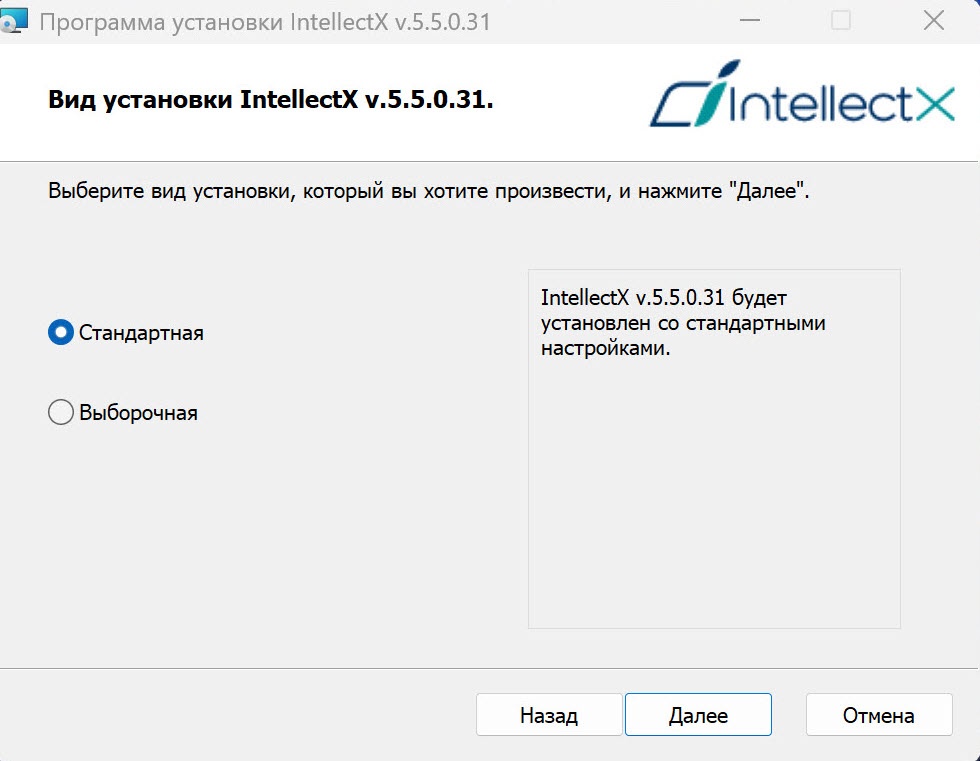Click the teal X letter in the logo
This screenshot has height=761, width=980.
point(931,104)
